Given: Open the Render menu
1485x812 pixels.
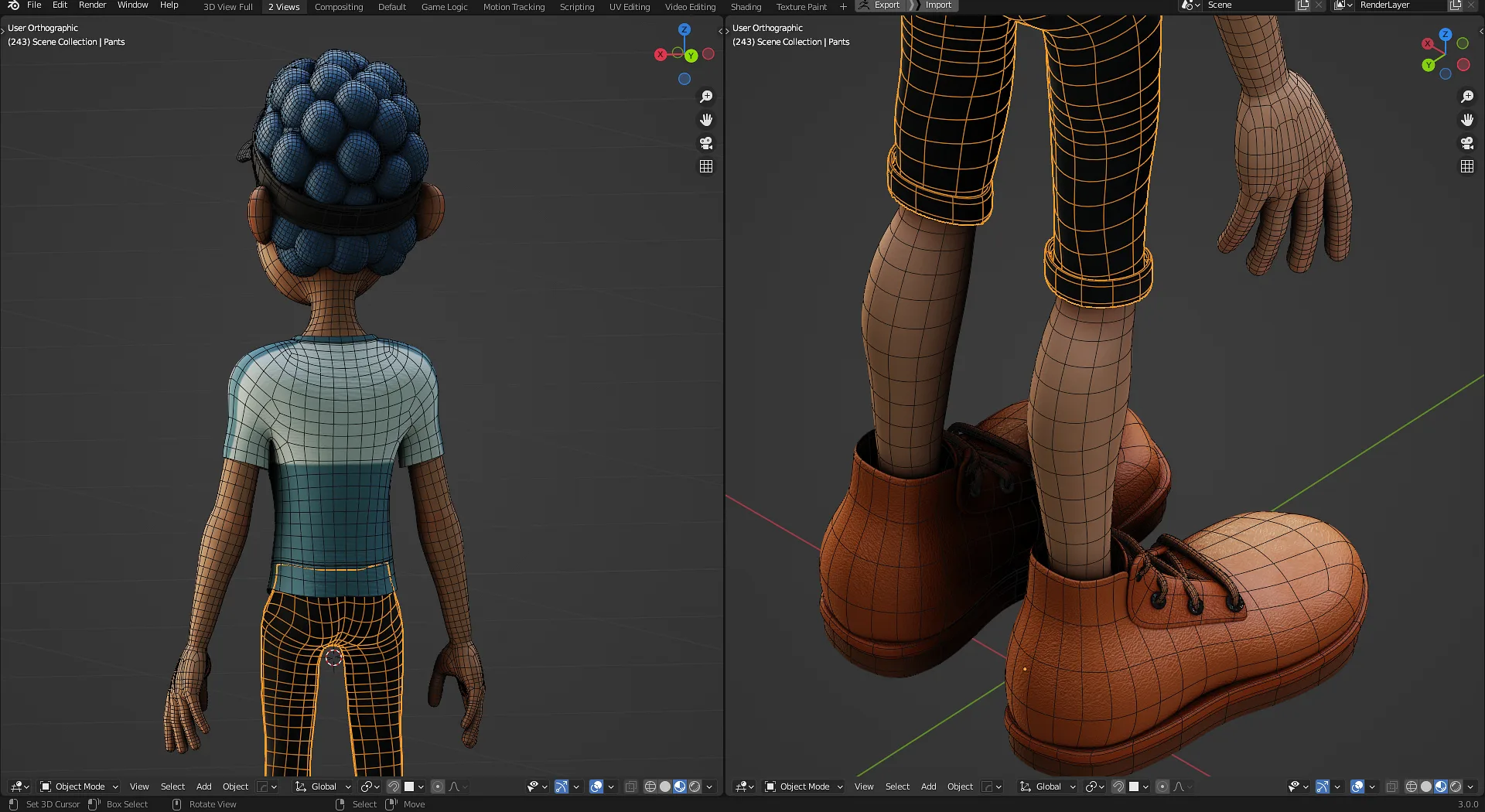Looking at the screenshot, I should (x=92, y=5).
